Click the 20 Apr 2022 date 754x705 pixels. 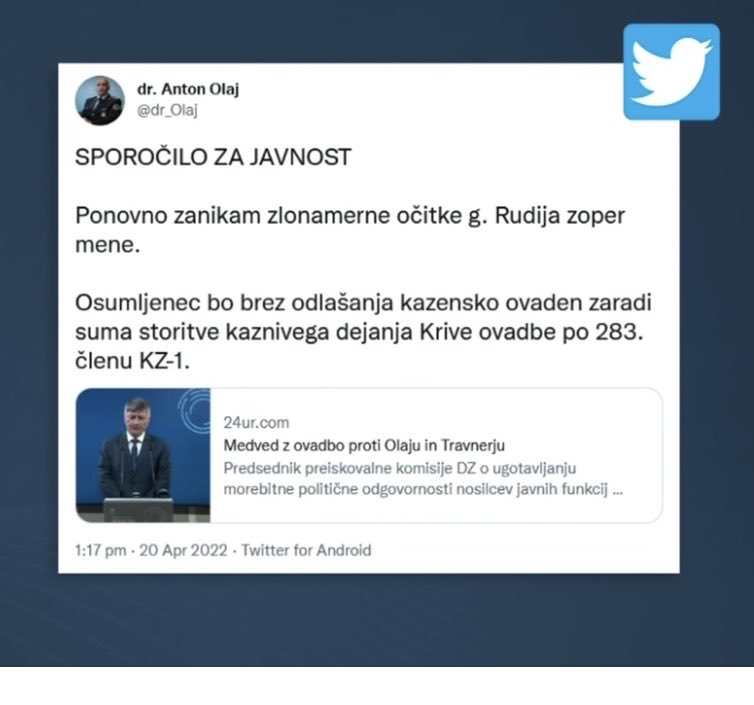coord(183,550)
